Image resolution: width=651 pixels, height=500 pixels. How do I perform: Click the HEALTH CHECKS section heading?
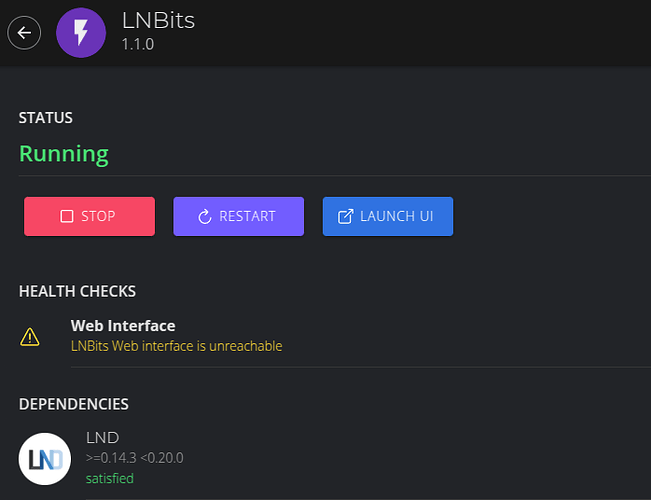pyautogui.click(x=77, y=291)
